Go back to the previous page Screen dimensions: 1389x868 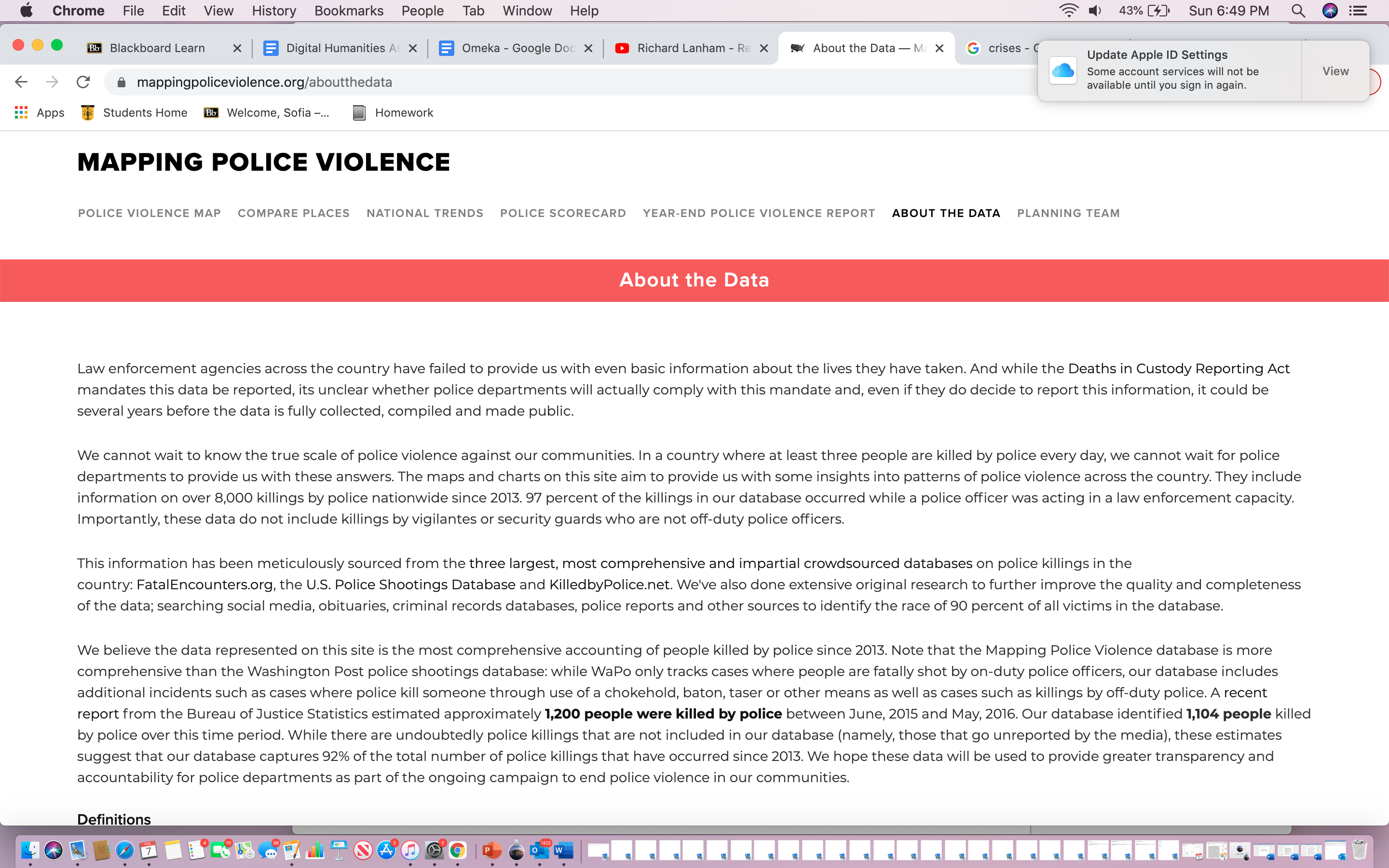tap(21, 82)
